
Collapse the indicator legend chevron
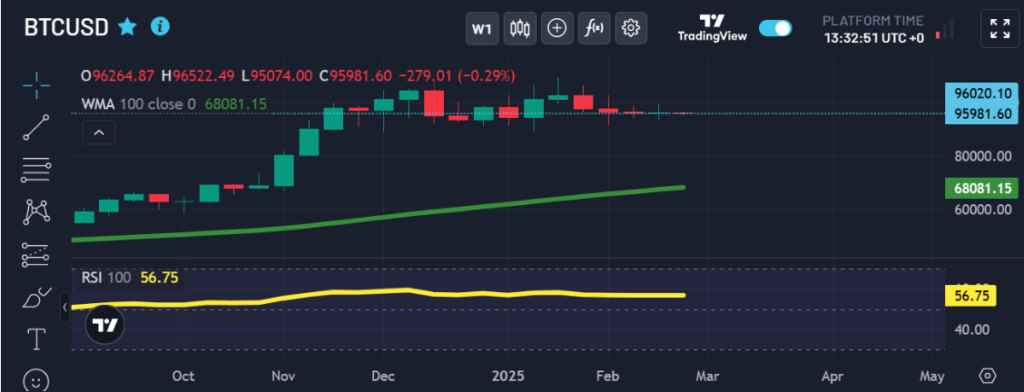pos(99,133)
